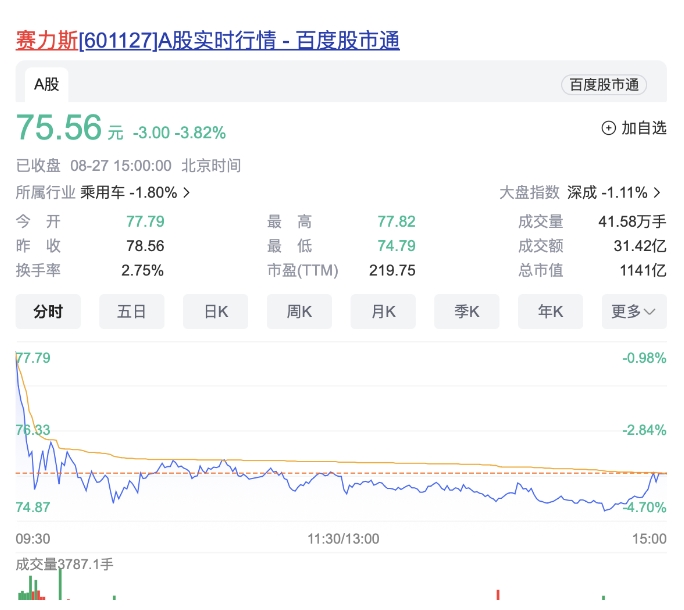Click the percent change -3.82%
This screenshot has width=684, height=610.
pos(200,133)
